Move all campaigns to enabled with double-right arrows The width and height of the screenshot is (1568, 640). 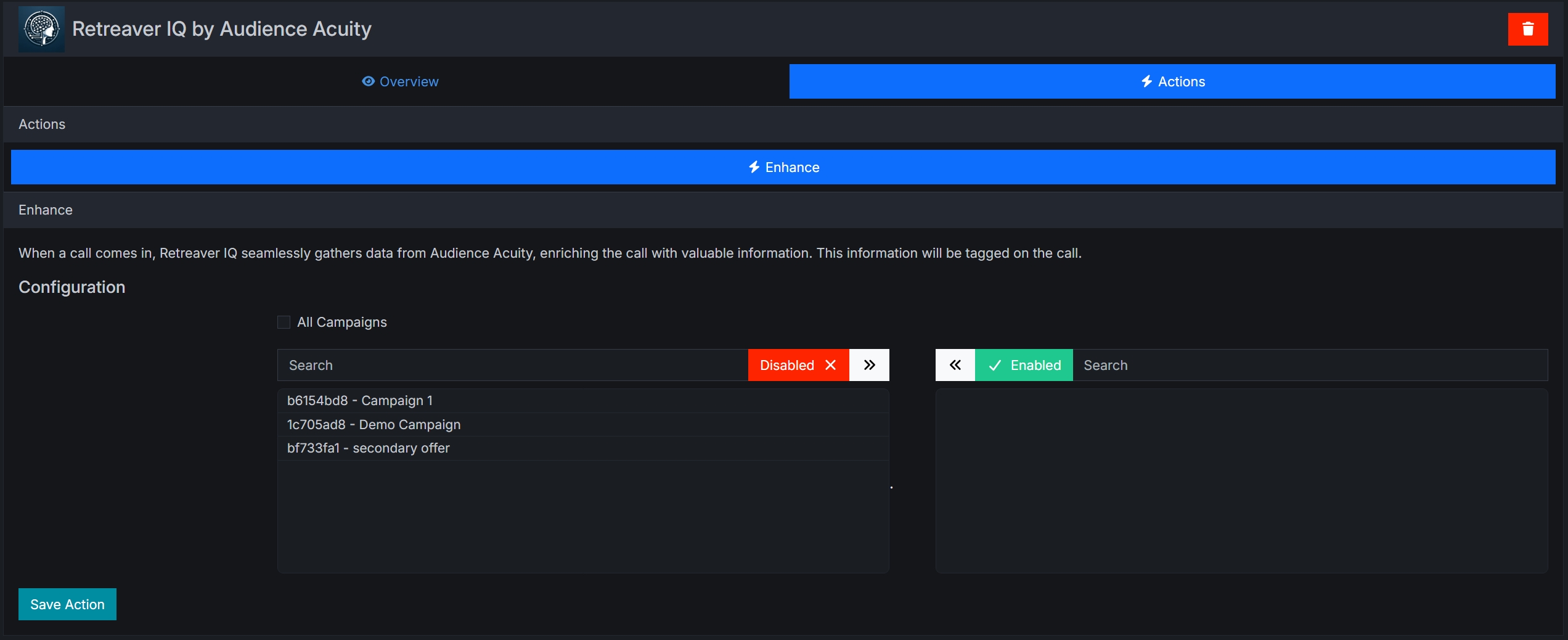pos(869,365)
